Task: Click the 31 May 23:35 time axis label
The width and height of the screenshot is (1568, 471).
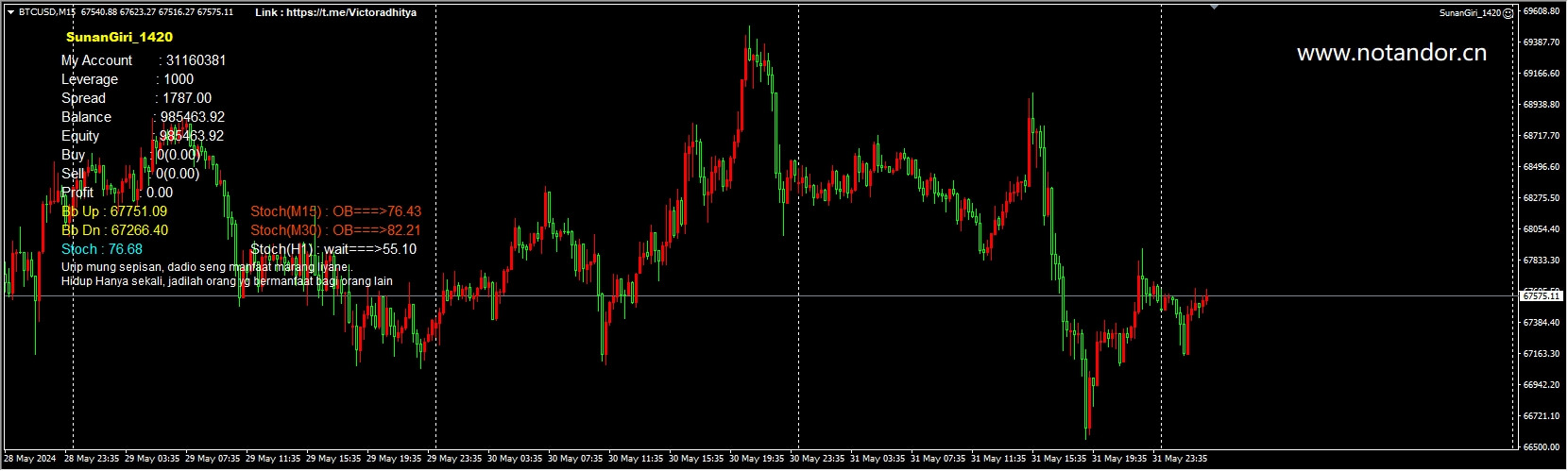Action: coord(1180,459)
